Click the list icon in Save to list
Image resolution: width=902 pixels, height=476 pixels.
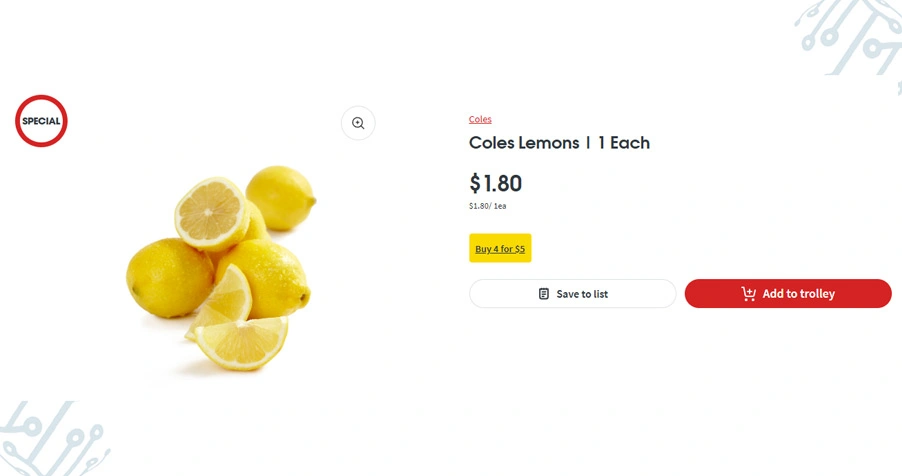point(544,294)
